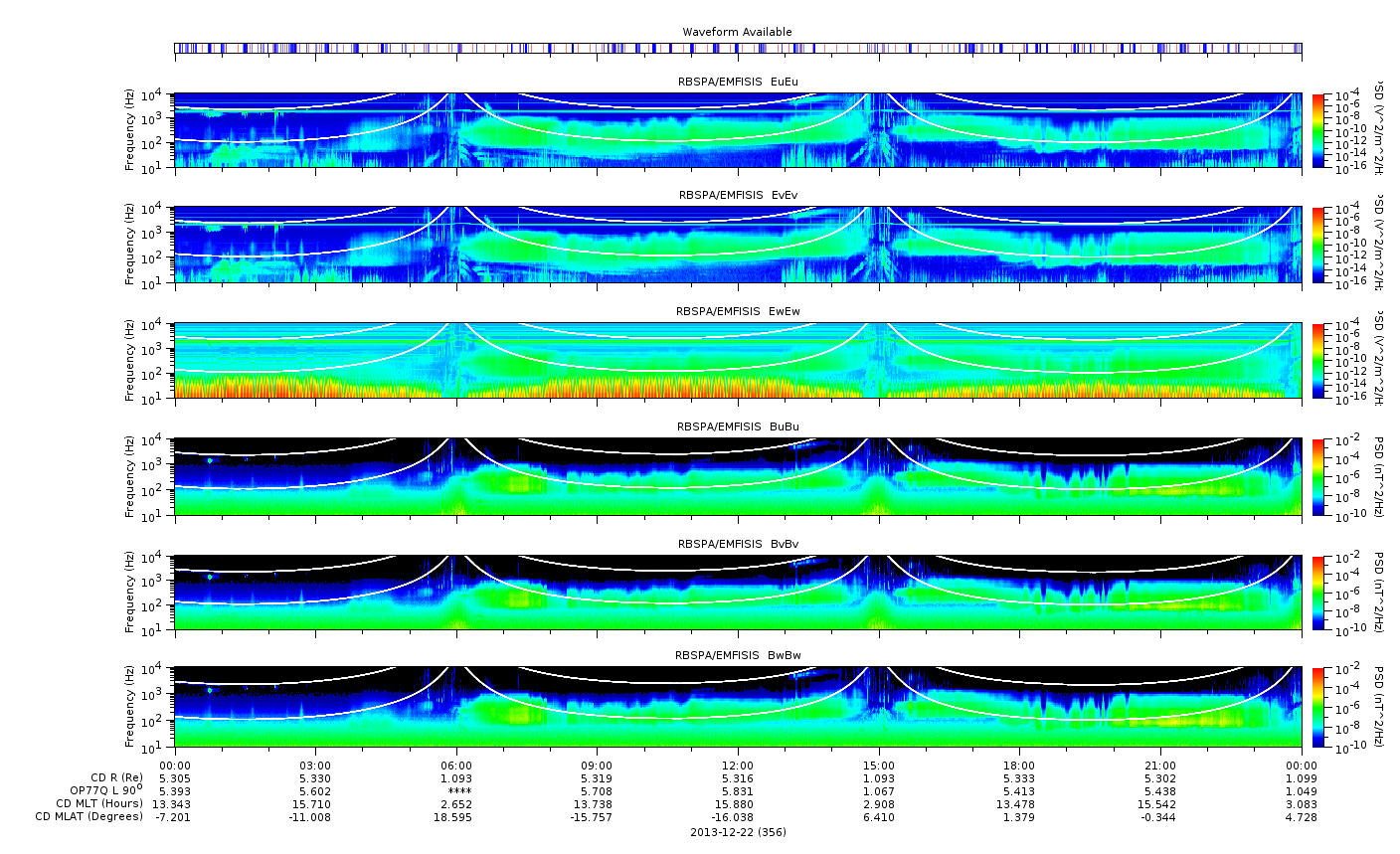Click the BvBv spectrogram panel
Viewport: 1400px width, 854px height.
[738, 593]
